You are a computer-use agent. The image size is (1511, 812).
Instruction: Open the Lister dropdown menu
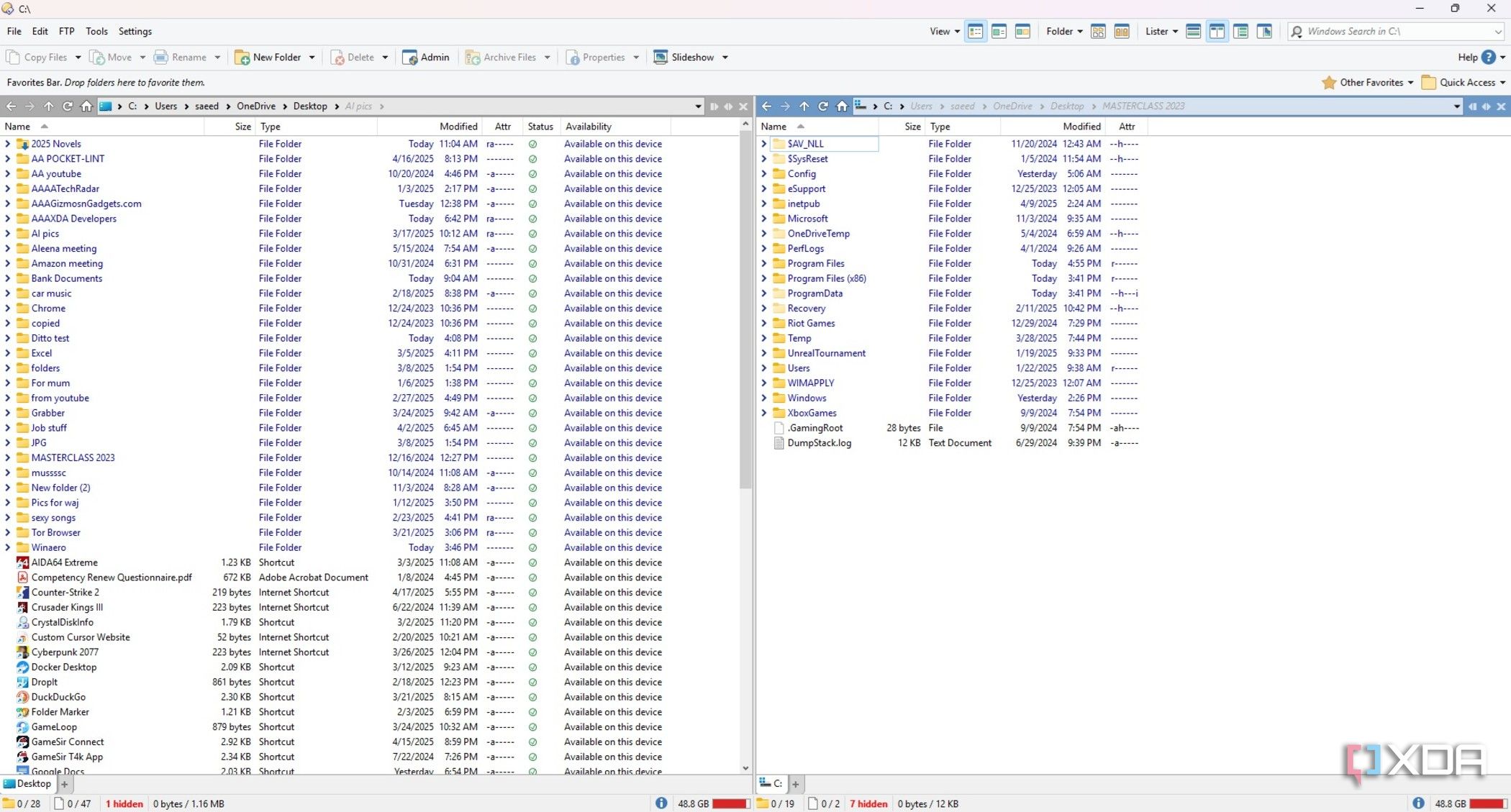click(x=1161, y=32)
